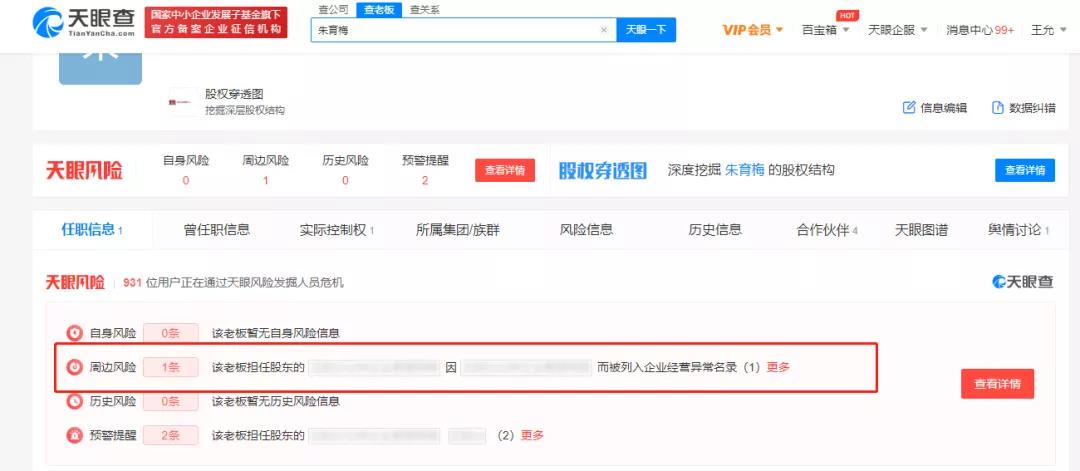Viewport: 1080px width, 471px height.
Task: Click the 朱育梅 name link
Action: pos(744,170)
